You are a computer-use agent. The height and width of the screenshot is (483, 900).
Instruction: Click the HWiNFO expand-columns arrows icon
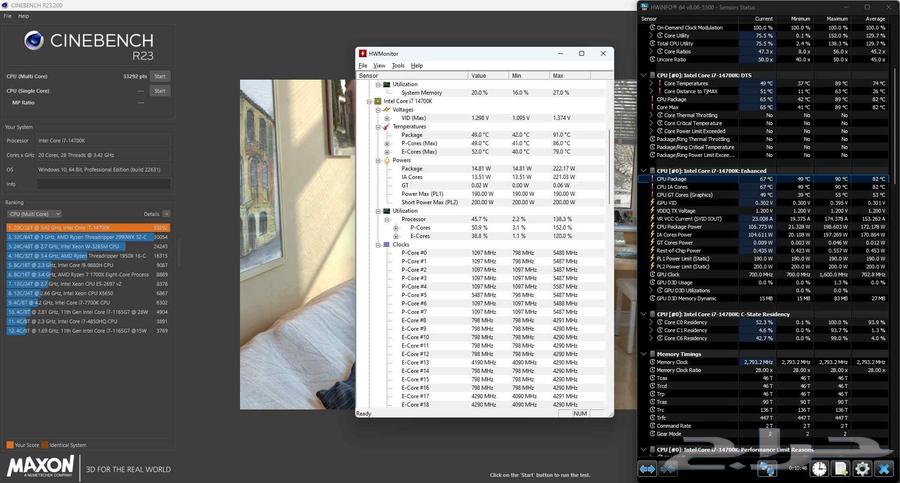click(647, 469)
